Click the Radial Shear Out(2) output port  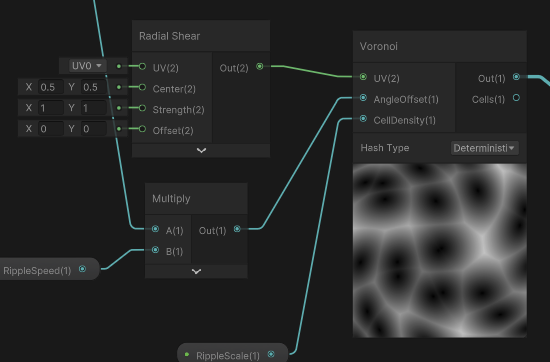pos(260,66)
